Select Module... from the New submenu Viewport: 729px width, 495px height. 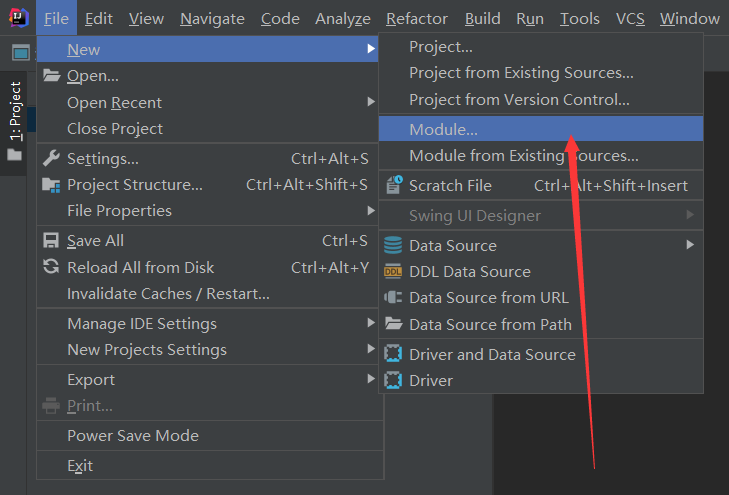(444, 129)
